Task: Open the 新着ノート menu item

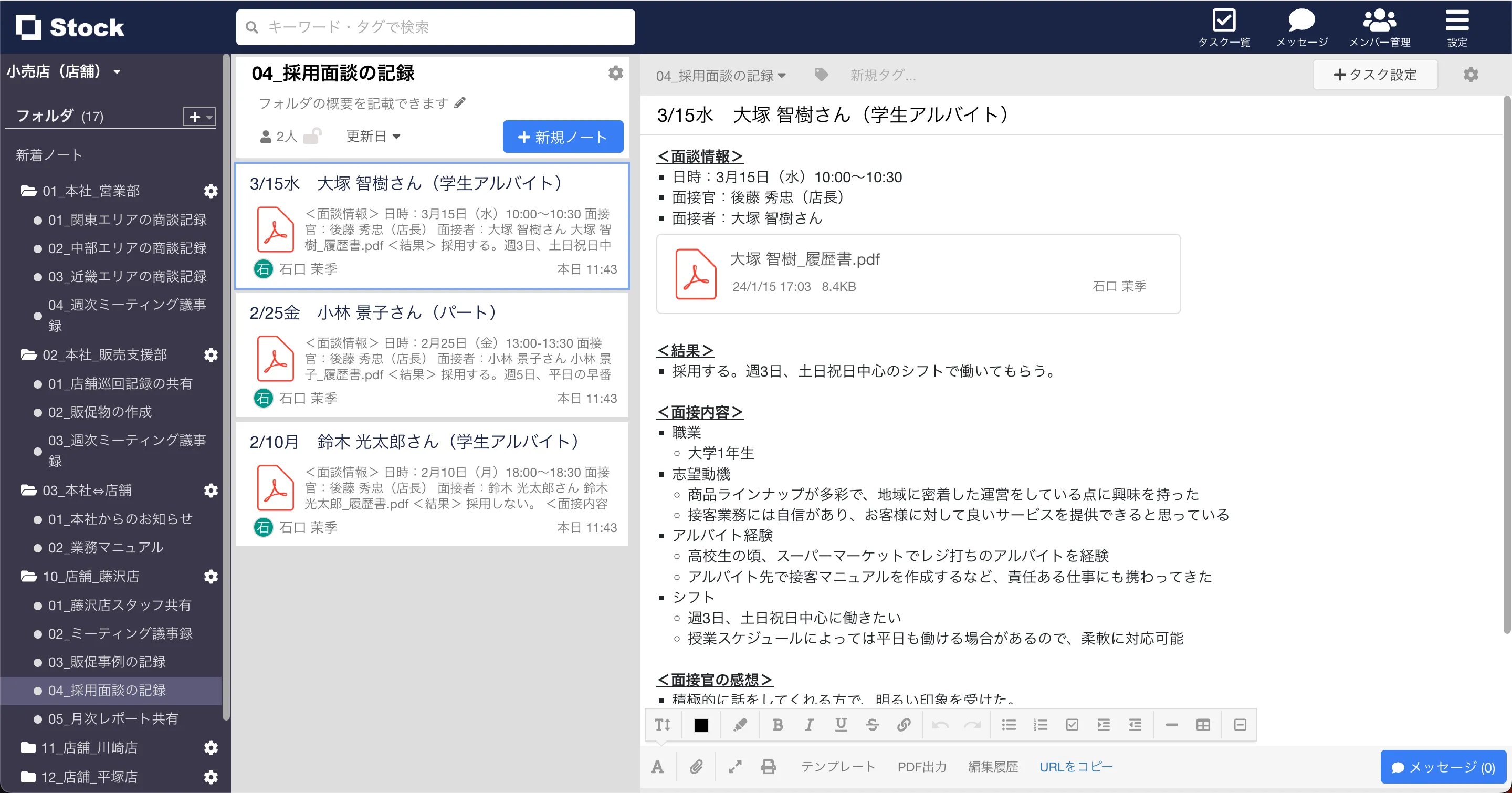Action: [x=49, y=155]
